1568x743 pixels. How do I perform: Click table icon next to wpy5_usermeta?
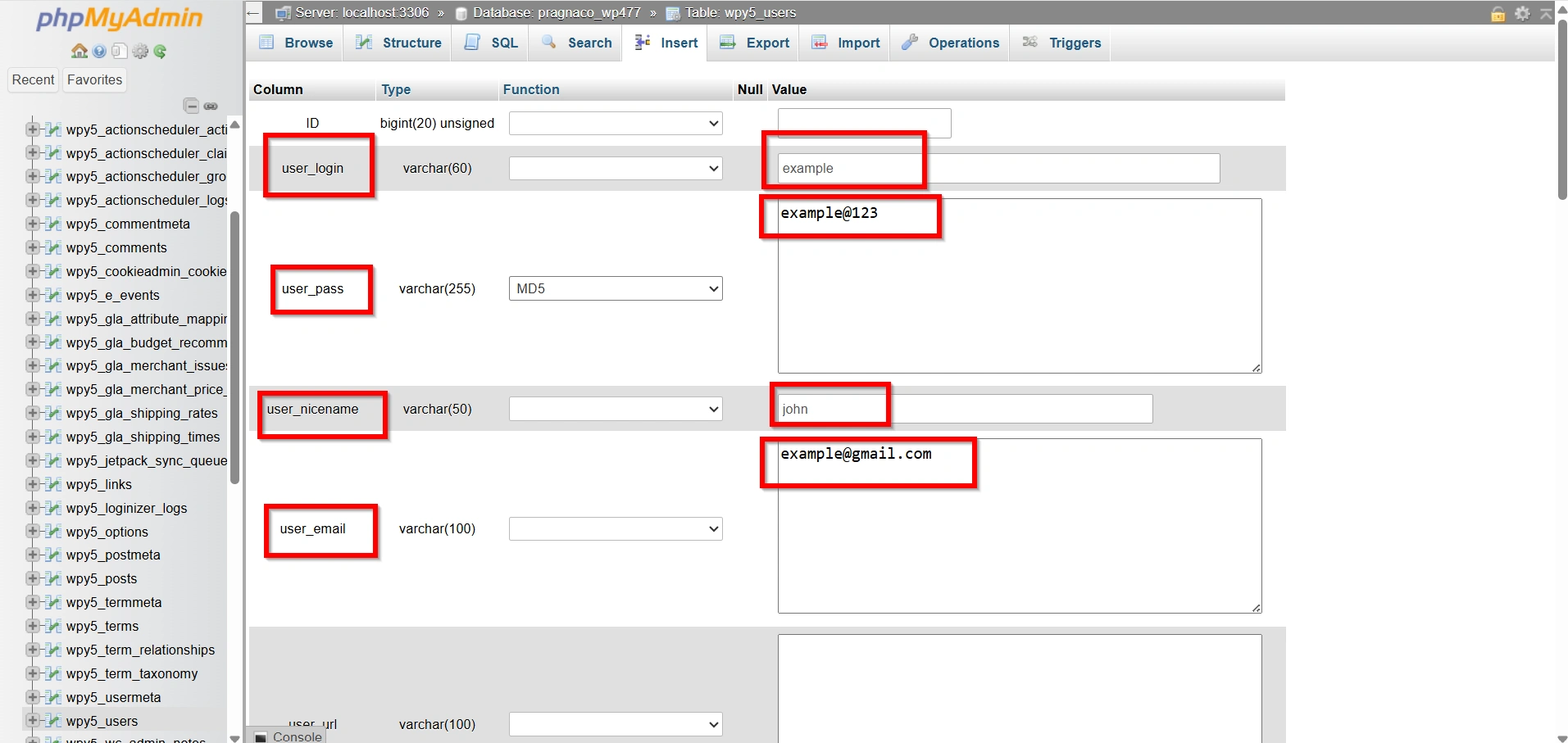(53, 697)
